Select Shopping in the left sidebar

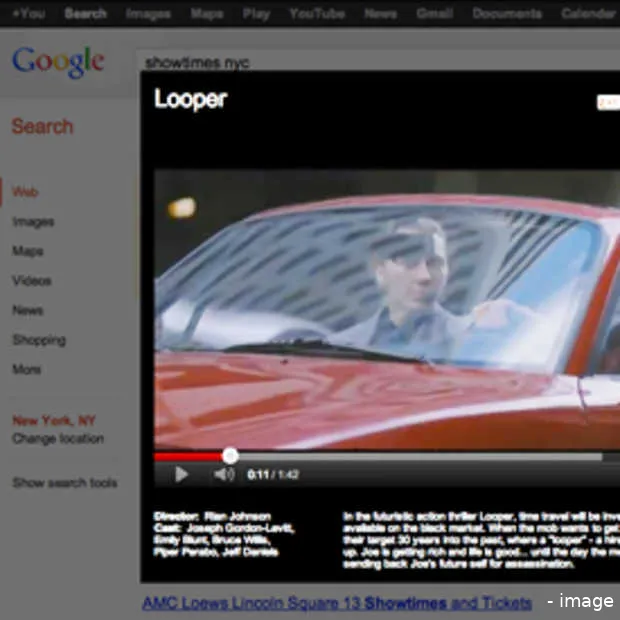tap(39, 340)
